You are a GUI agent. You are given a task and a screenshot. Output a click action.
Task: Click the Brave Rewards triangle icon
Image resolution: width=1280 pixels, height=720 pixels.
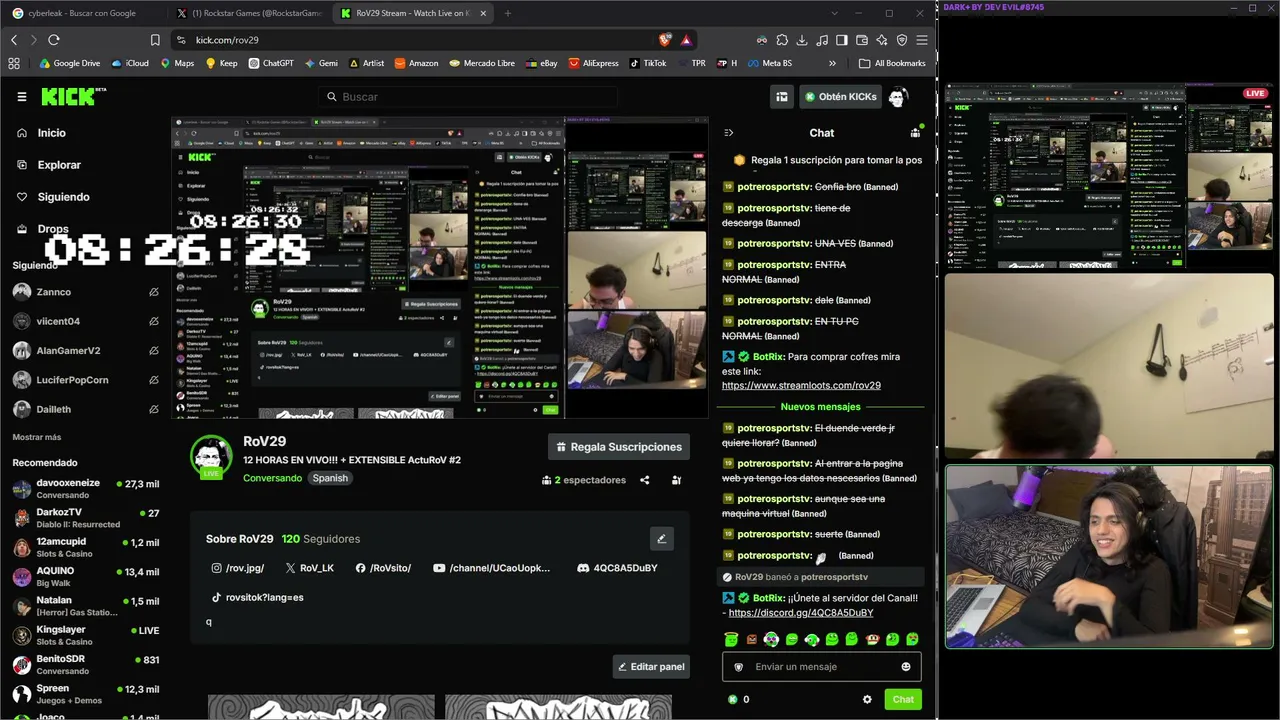click(686, 40)
